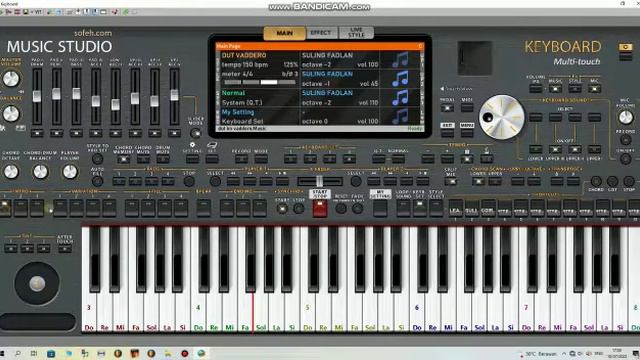Click CHORD round button at far right
This screenshot has width=640, height=360.
[596, 181]
